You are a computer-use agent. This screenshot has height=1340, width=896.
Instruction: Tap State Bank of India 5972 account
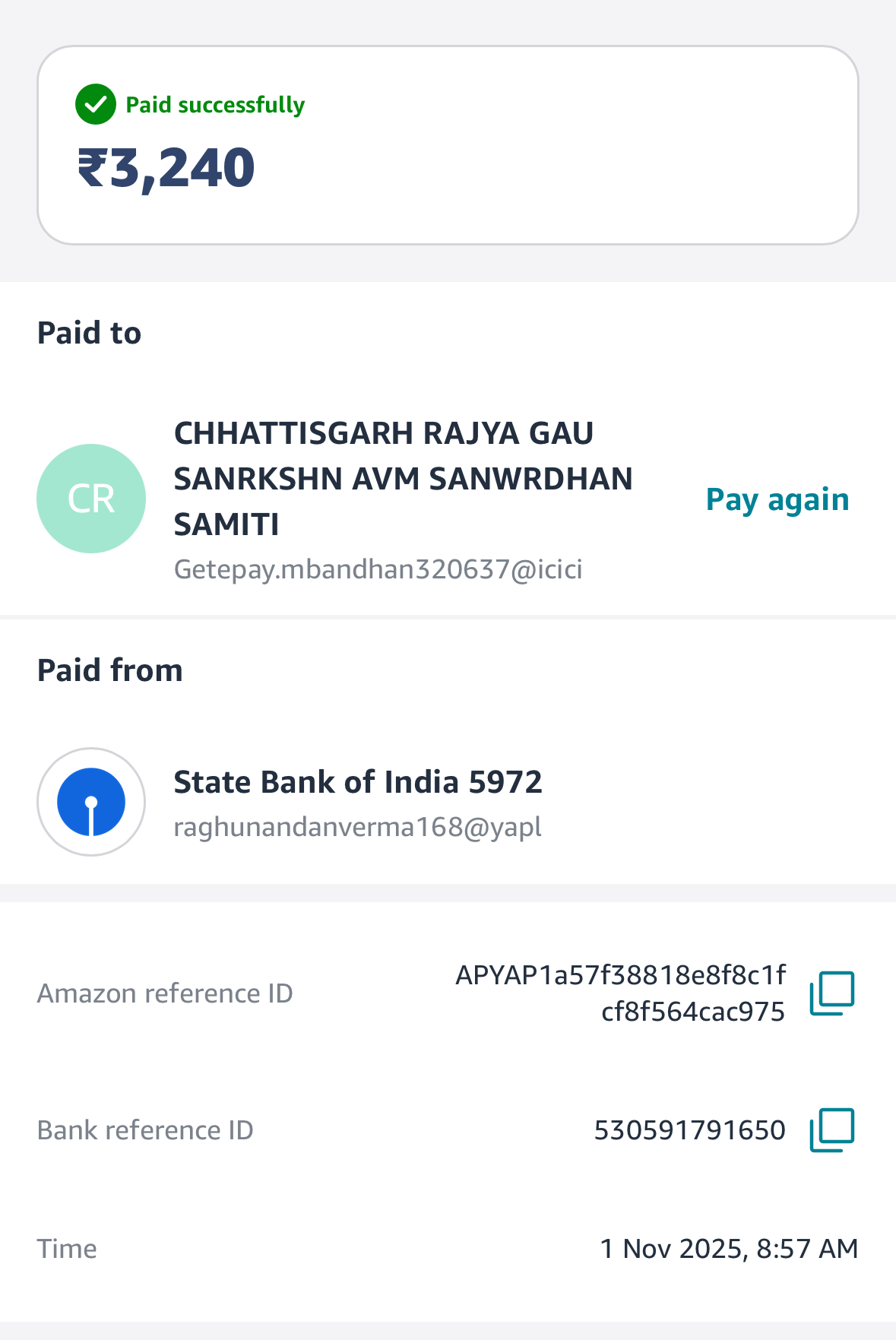[358, 782]
